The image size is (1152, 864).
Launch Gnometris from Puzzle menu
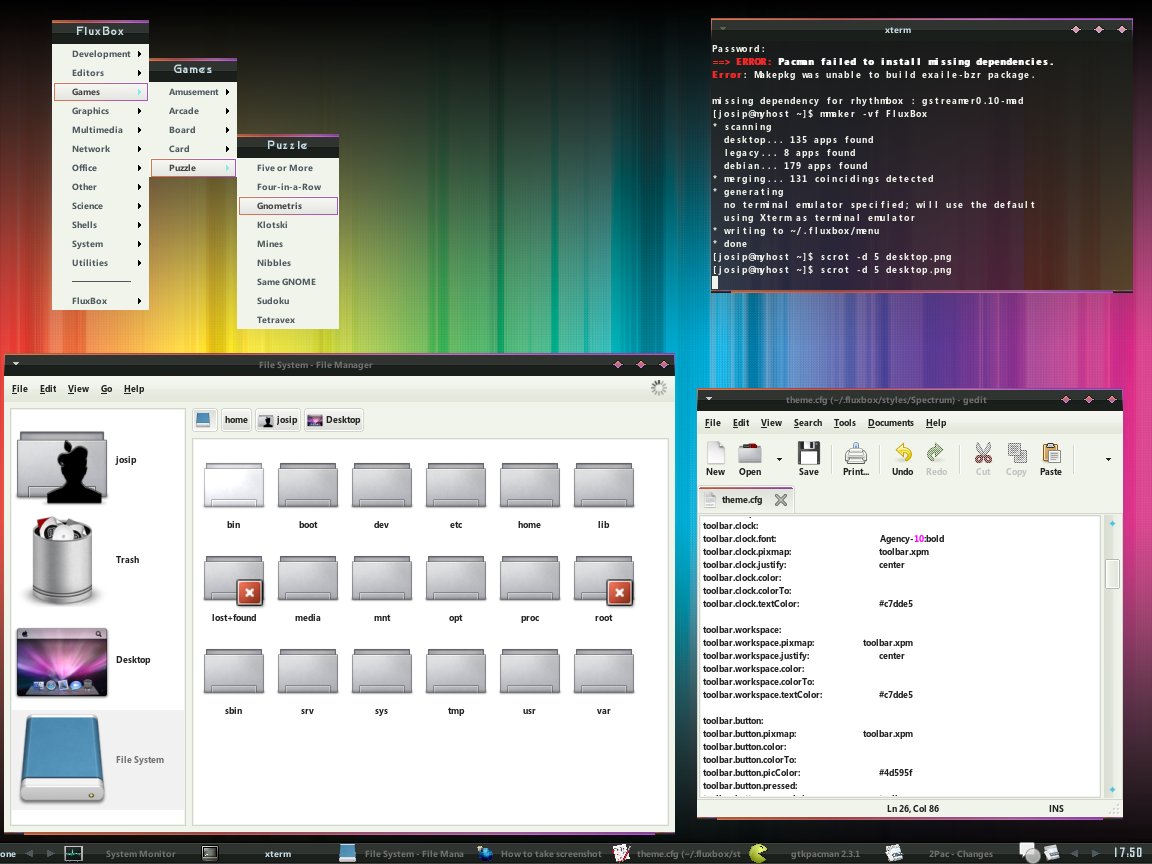tap(288, 206)
